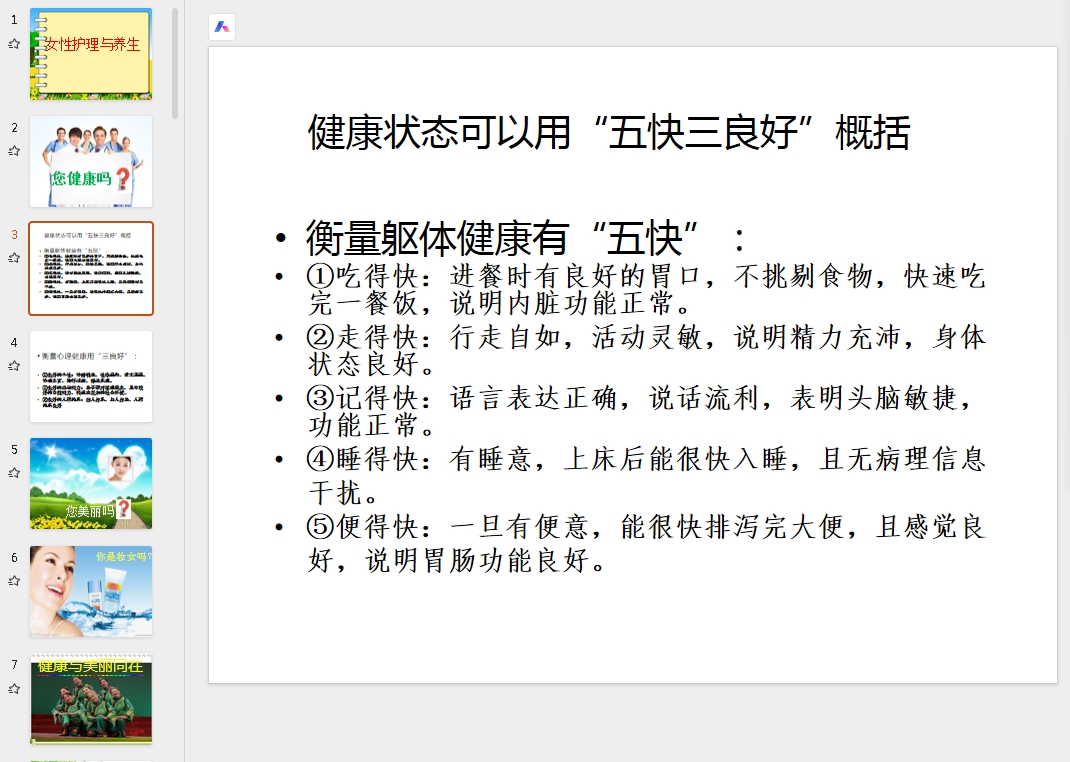Open the 健康与美丽同在 slide thumbnail
The height and width of the screenshot is (762, 1070).
click(91, 700)
